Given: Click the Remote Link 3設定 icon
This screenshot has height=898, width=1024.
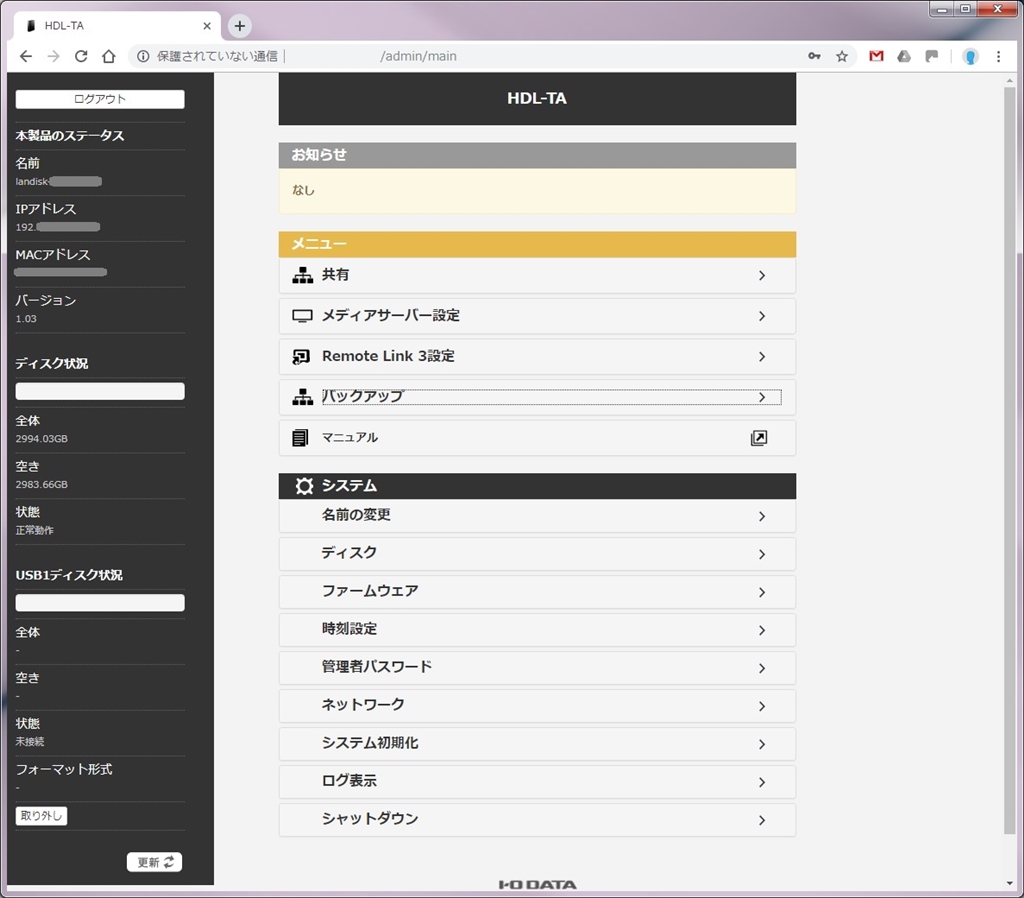Looking at the screenshot, I should tap(301, 357).
